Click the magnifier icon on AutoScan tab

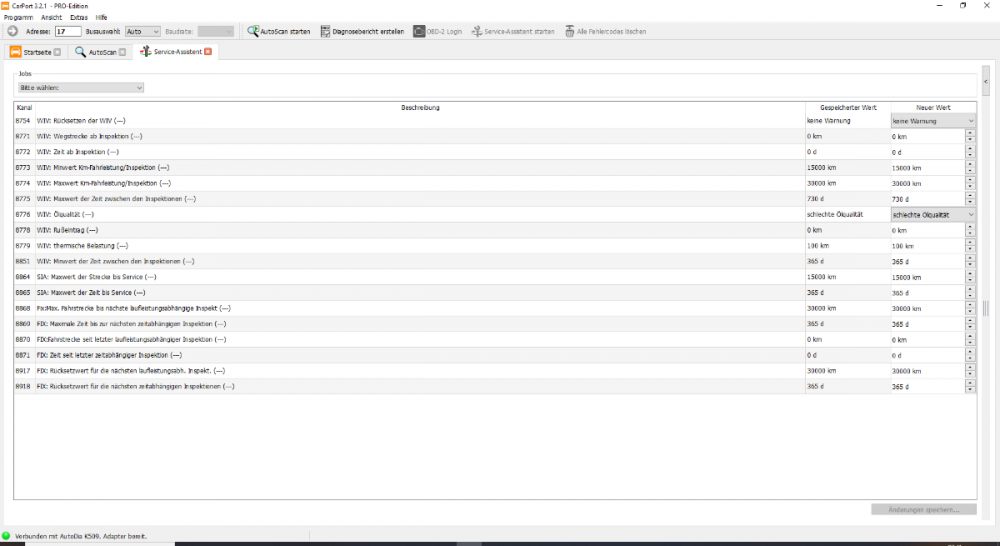[x=80, y=52]
